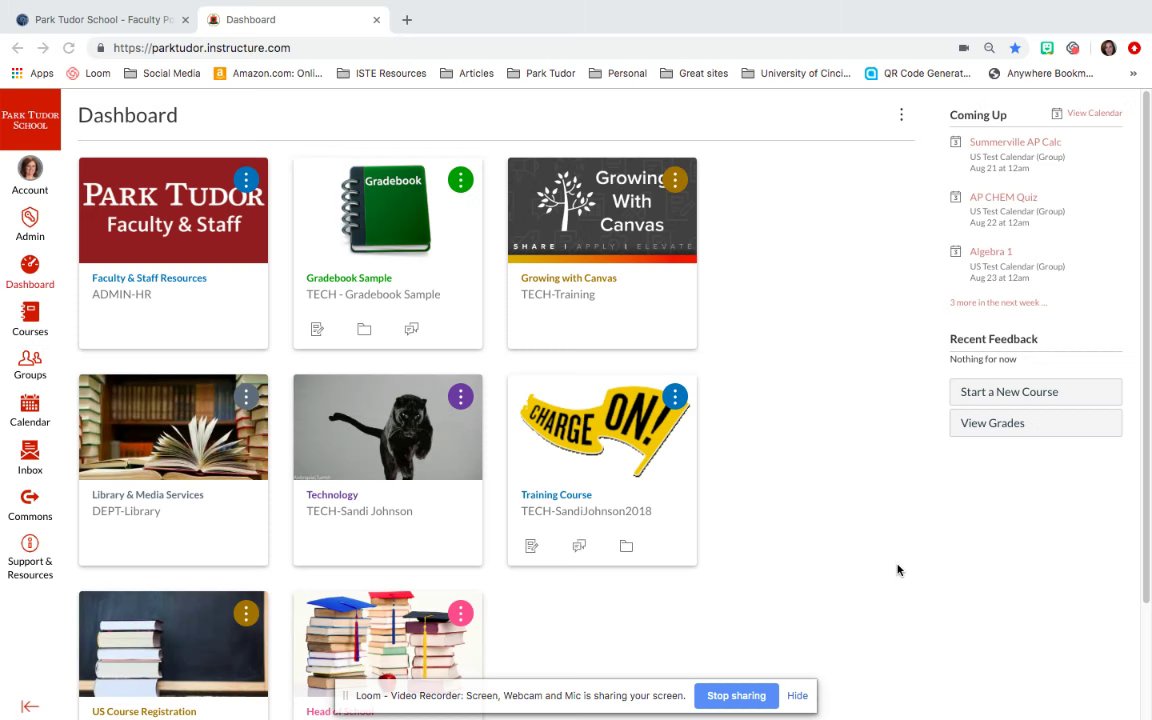The height and width of the screenshot is (720, 1152).
Task: Click the browser zoom magnifier icon
Action: (990, 48)
